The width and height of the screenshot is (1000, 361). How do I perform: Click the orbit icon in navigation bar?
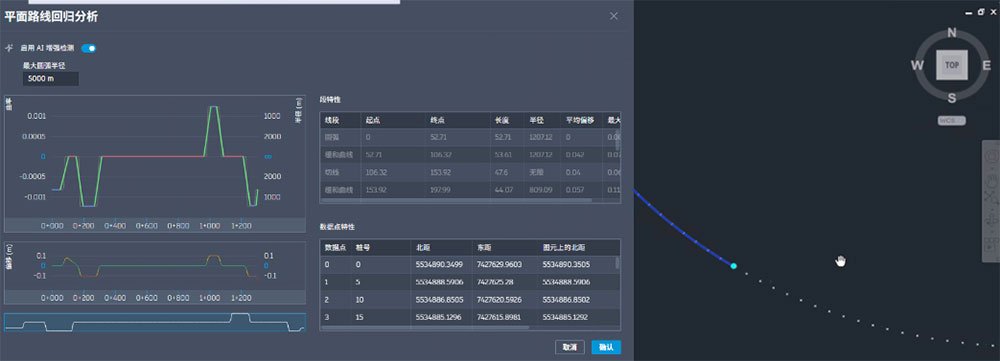[991, 219]
